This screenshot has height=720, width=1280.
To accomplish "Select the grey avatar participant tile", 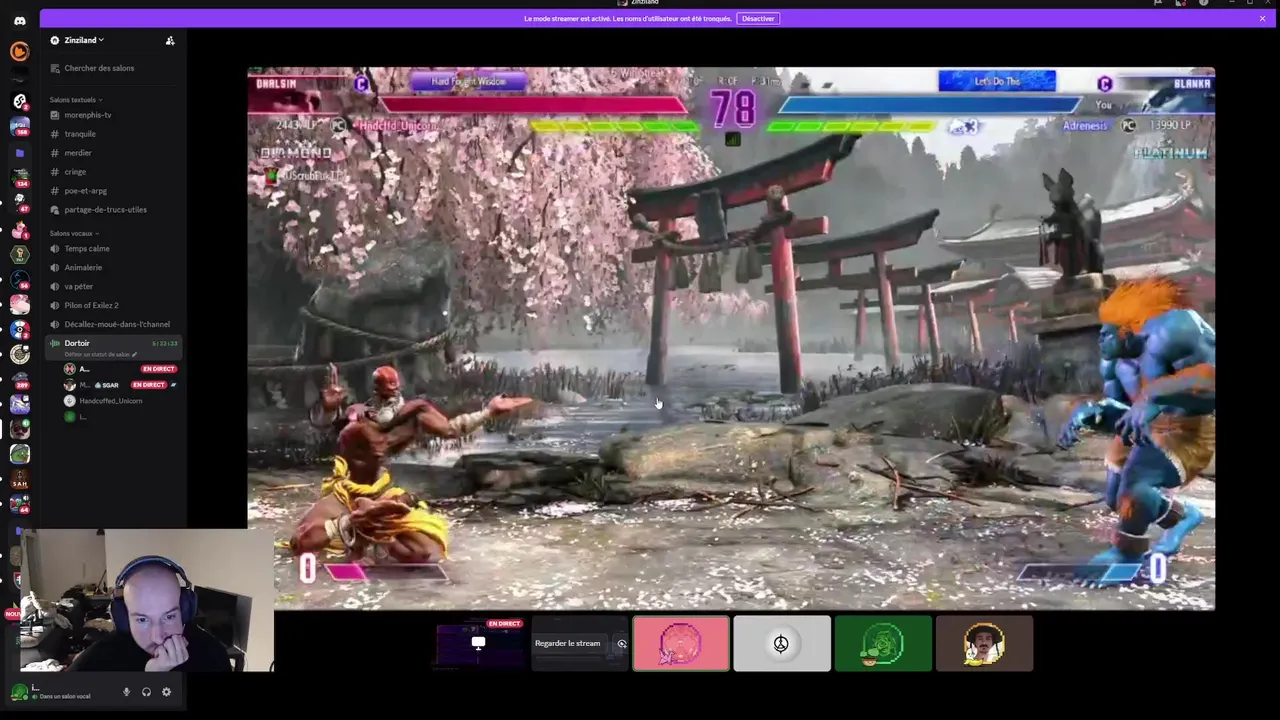I will click(x=782, y=643).
